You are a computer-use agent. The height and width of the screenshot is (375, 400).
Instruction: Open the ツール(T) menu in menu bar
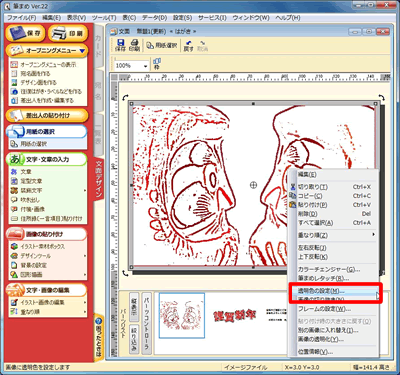(x=104, y=18)
